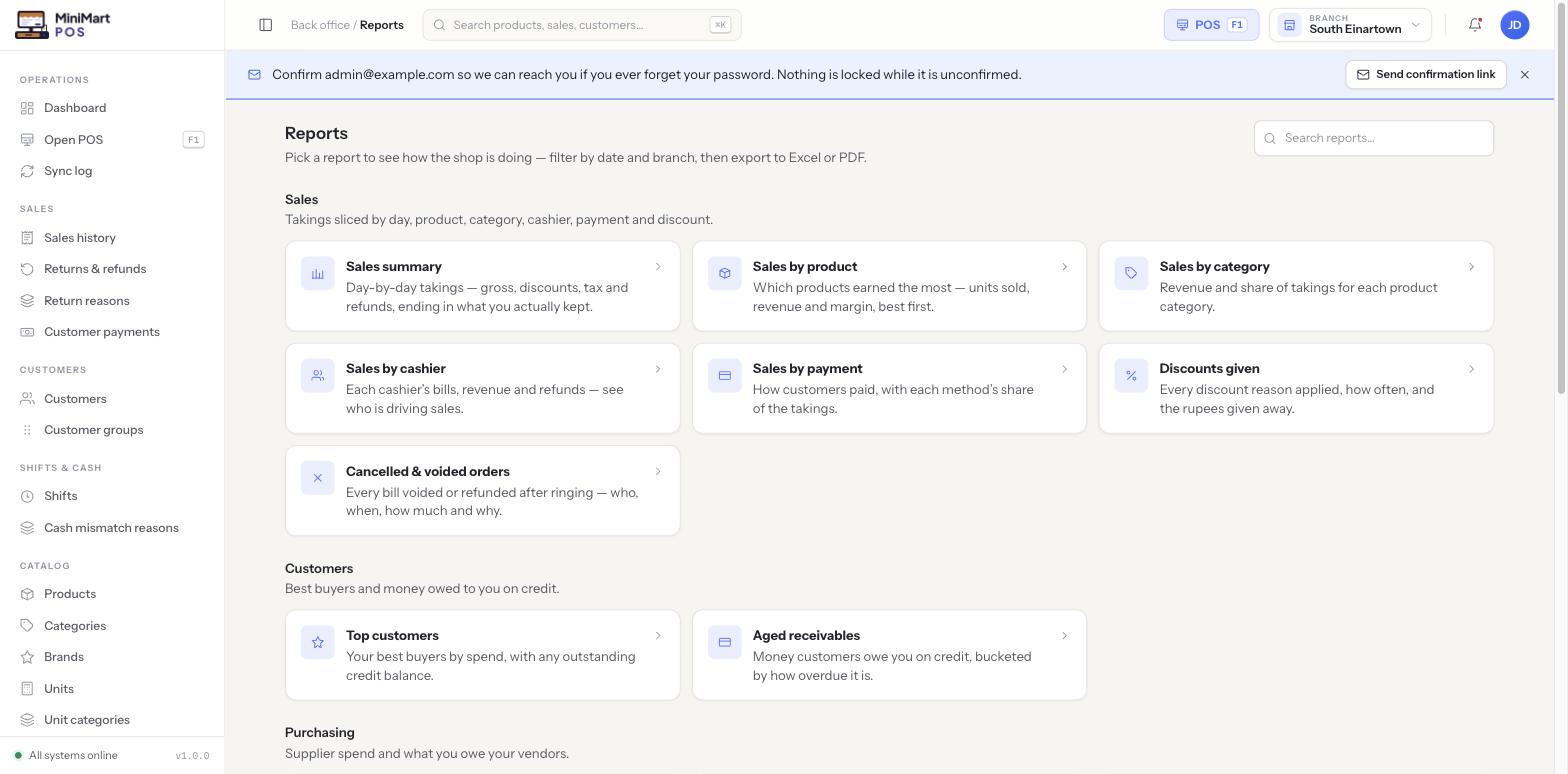The image size is (1568, 774).
Task: Expand the South Einartown branch dropdown
Action: point(1350,25)
